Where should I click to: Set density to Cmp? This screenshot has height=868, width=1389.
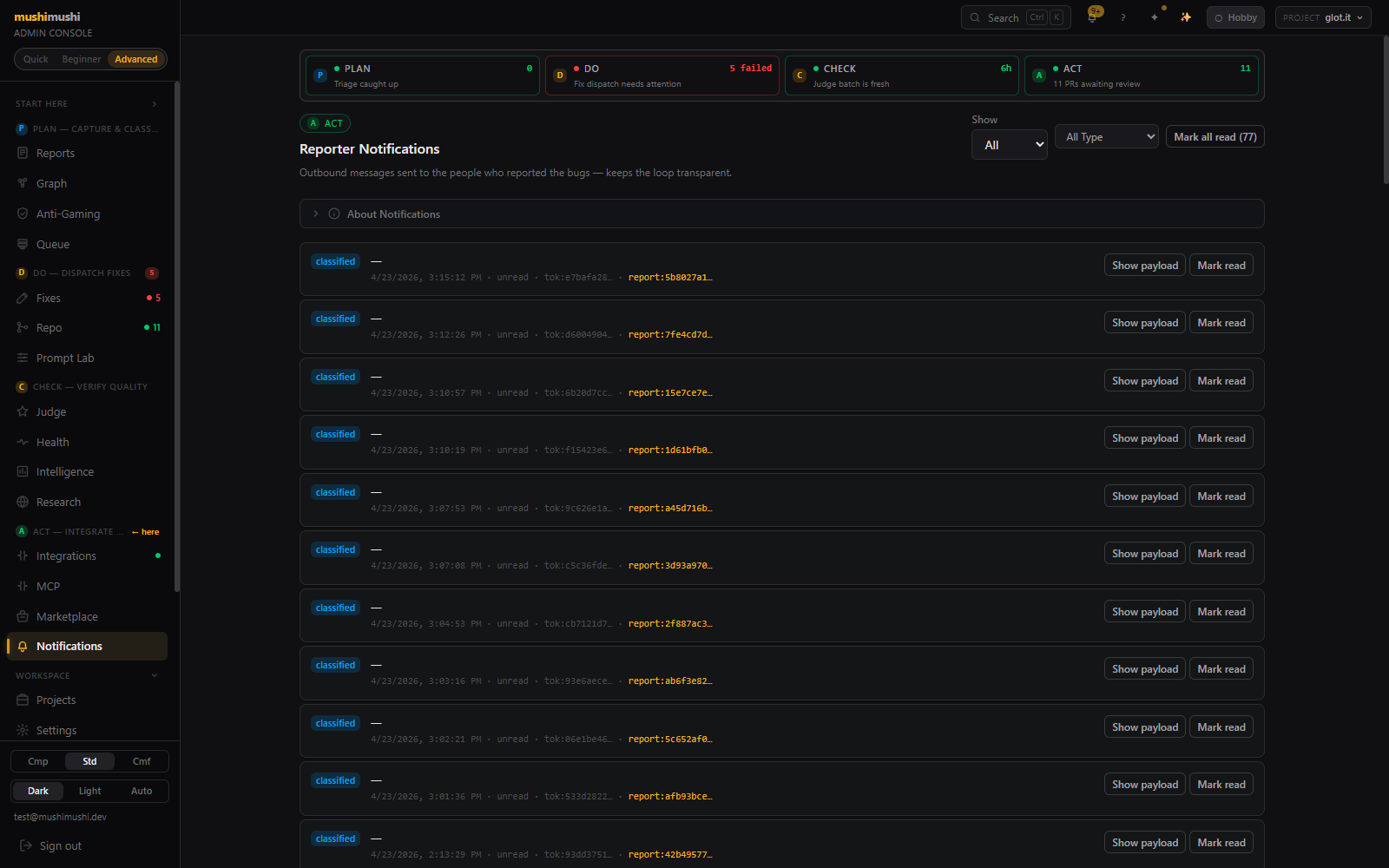tap(38, 761)
